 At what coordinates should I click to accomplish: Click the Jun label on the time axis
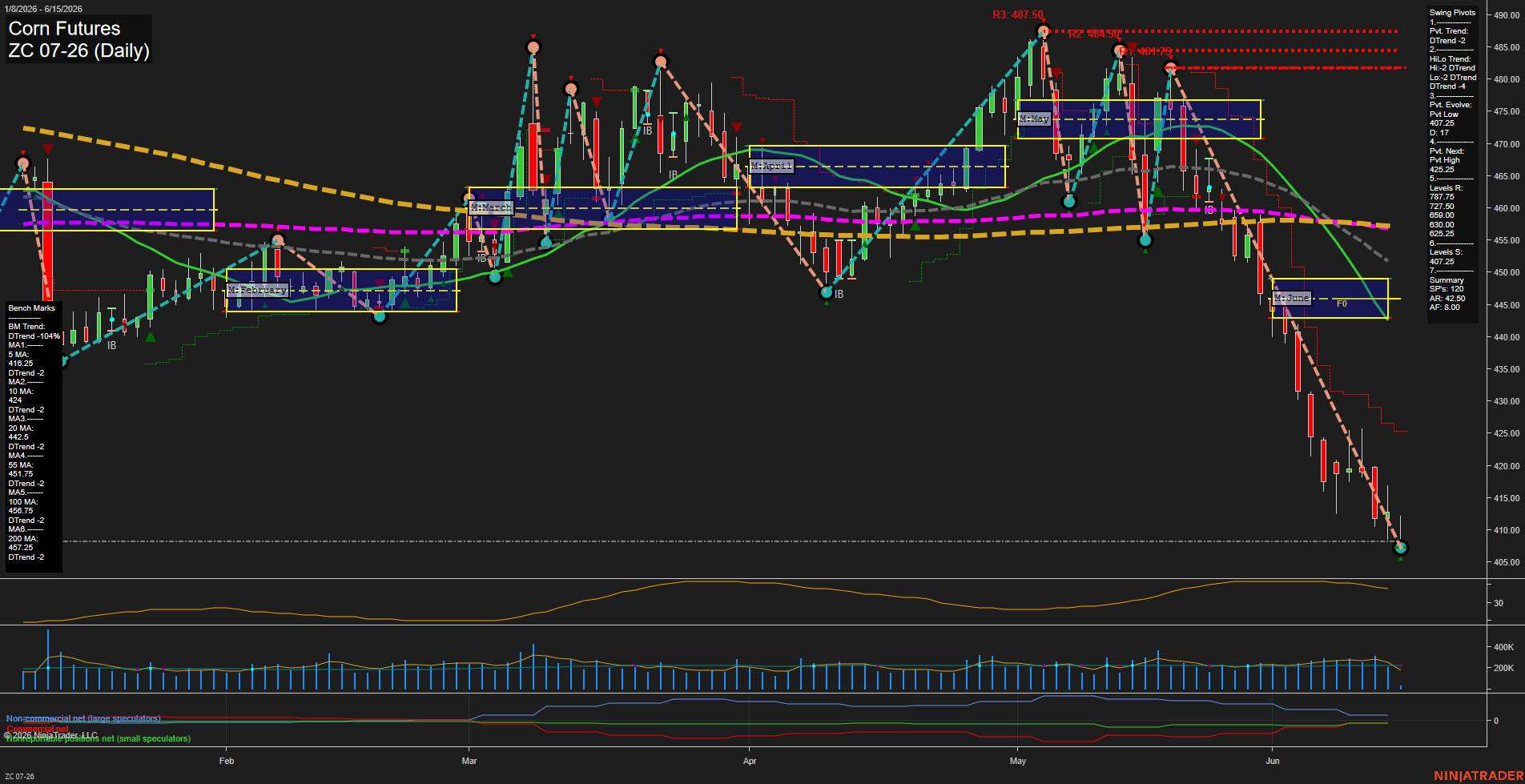tap(1273, 761)
